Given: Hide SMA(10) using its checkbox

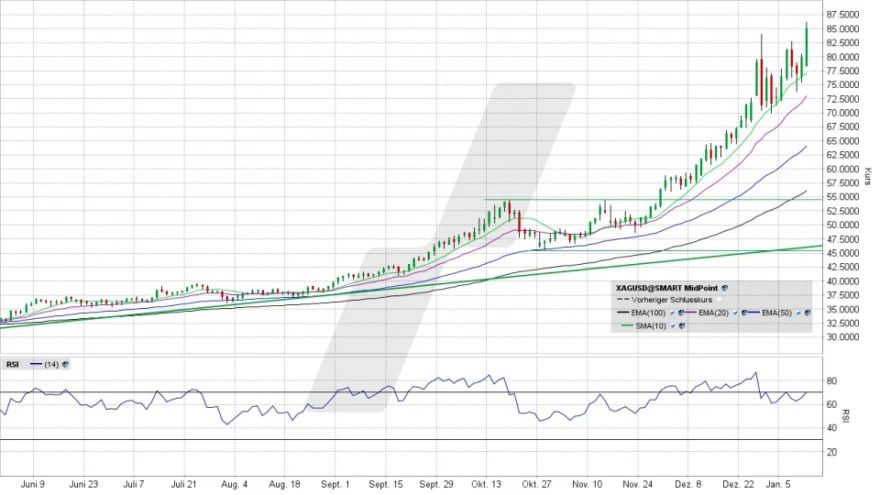Looking at the screenshot, I should (x=671, y=325).
